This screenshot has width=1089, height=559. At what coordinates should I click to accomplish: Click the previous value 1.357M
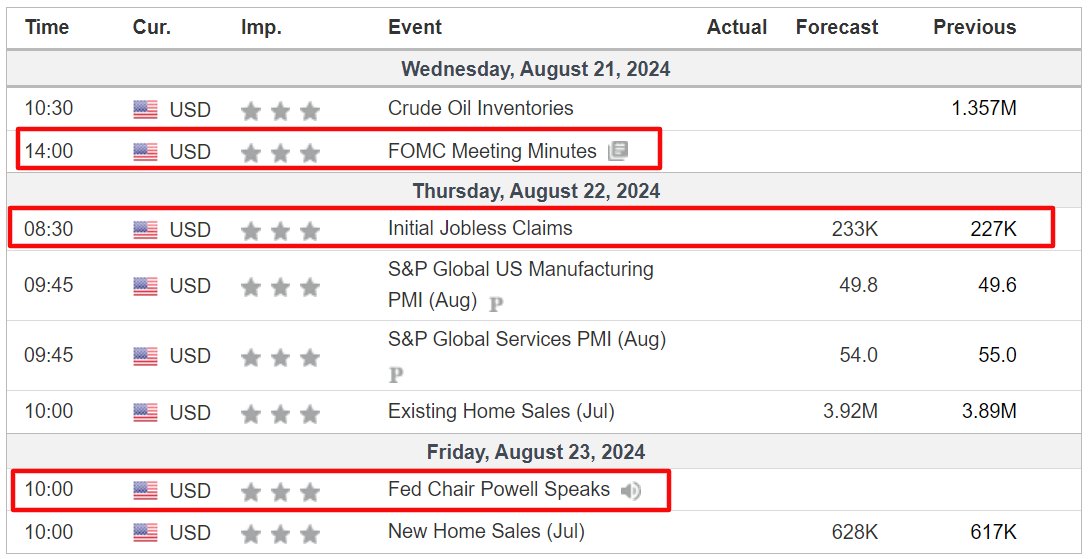(x=984, y=108)
